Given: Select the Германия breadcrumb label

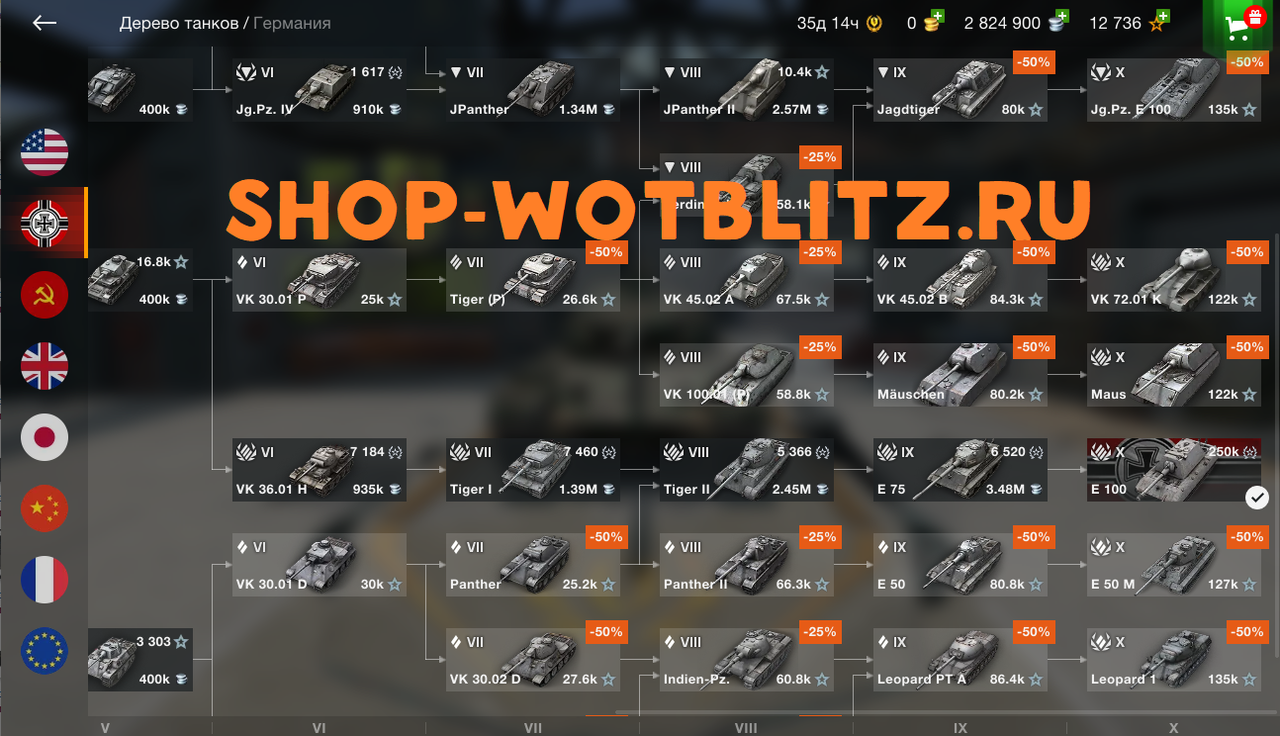Looking at the screenshot, I should coord(292,23).
